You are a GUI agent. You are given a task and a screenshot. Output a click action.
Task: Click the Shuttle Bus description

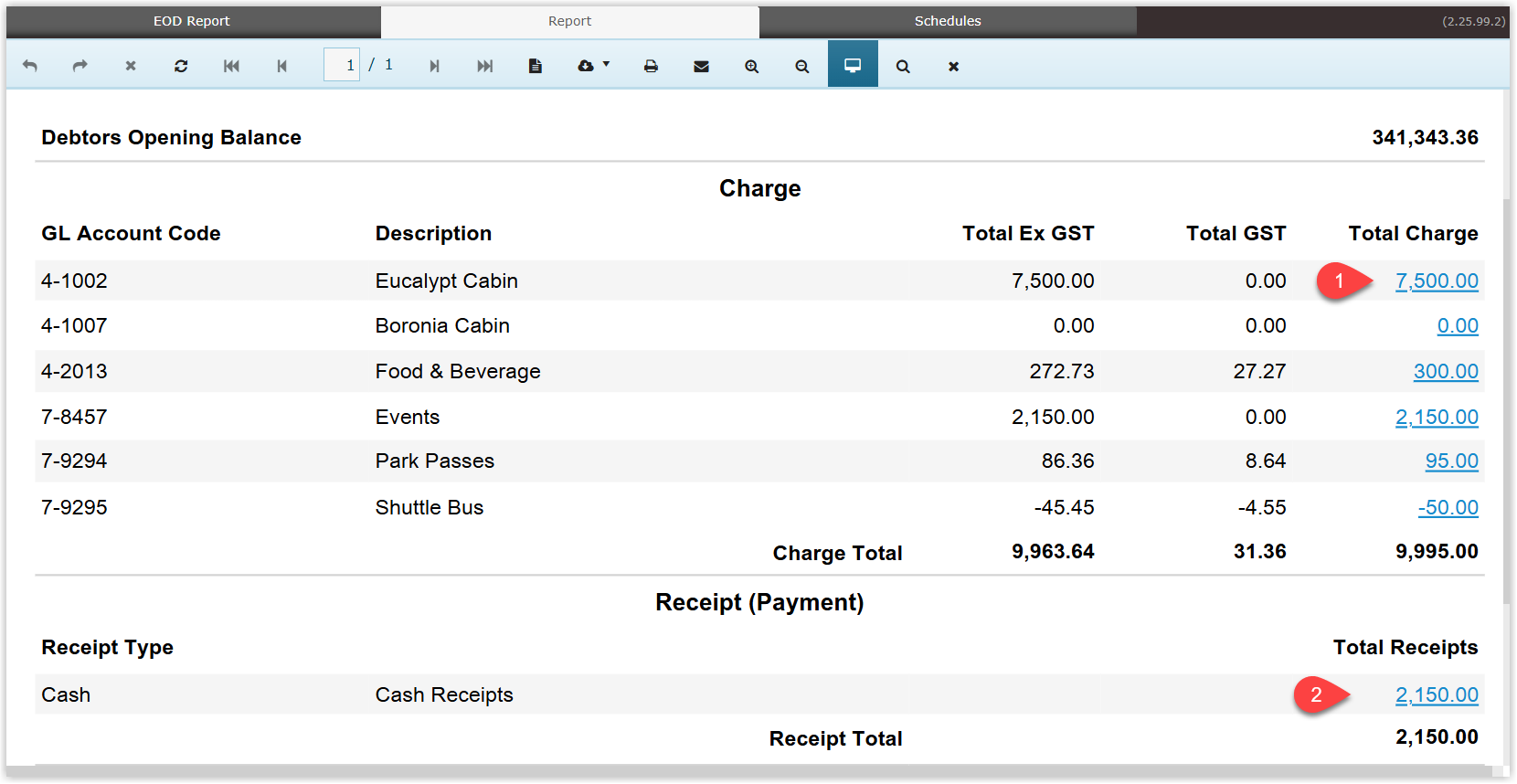coord(430,508)
